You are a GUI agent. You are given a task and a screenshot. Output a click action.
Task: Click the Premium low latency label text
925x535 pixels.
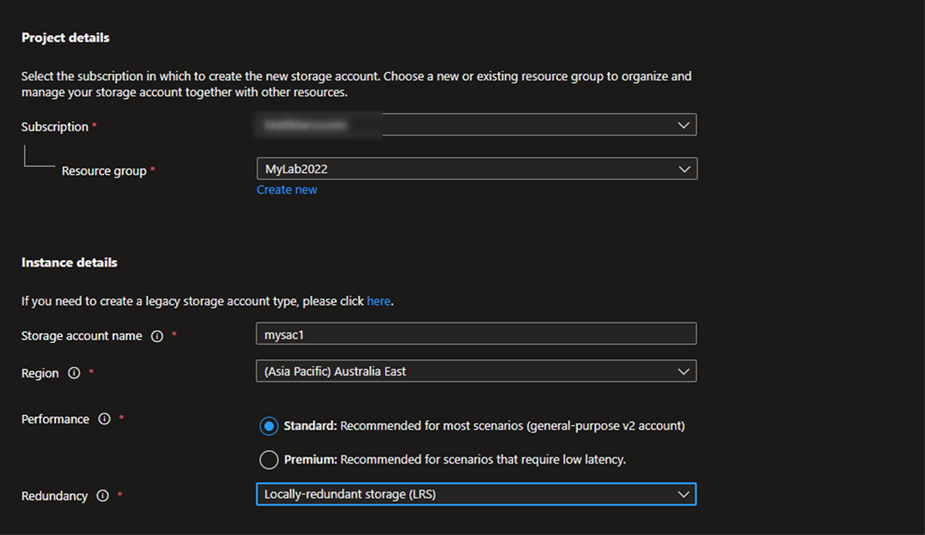tap(455, 460)
